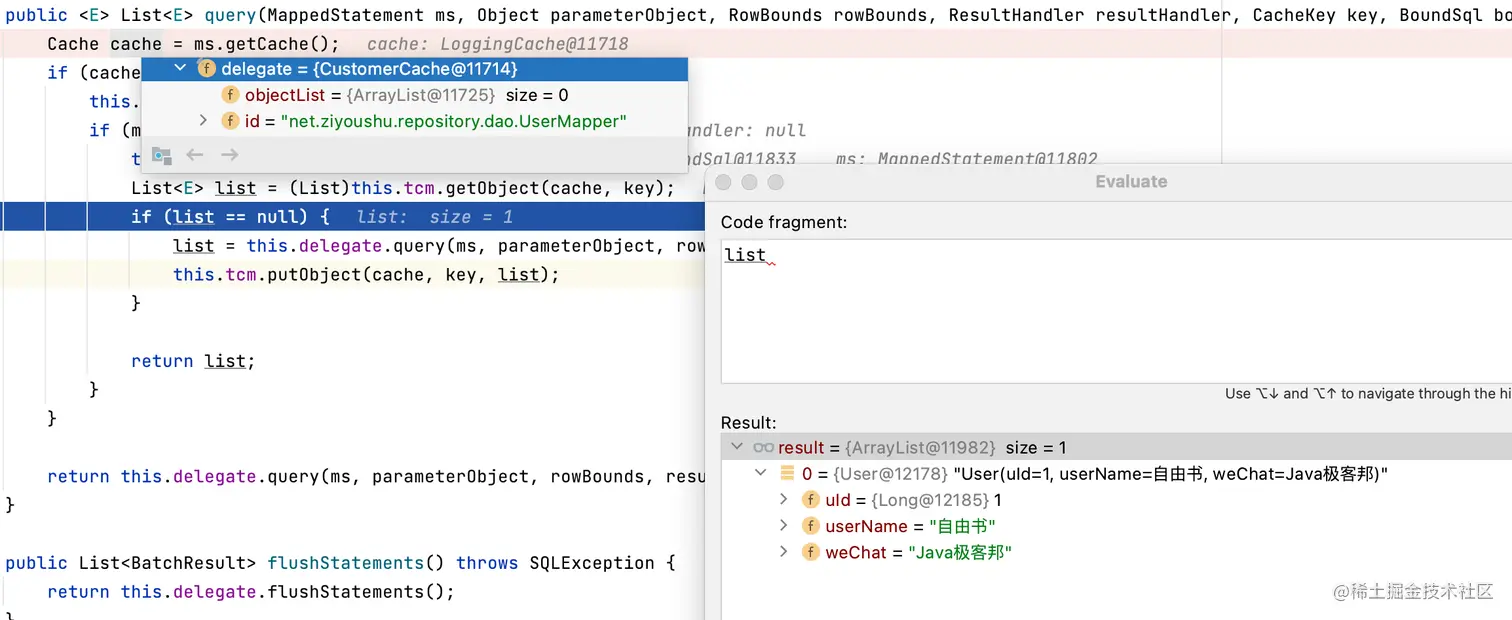Click the 'cache: LoggingCache@11718' inline hint
Image resolution: width=1512 pixels, height=620 pixels.
click(x=498, y=44)
